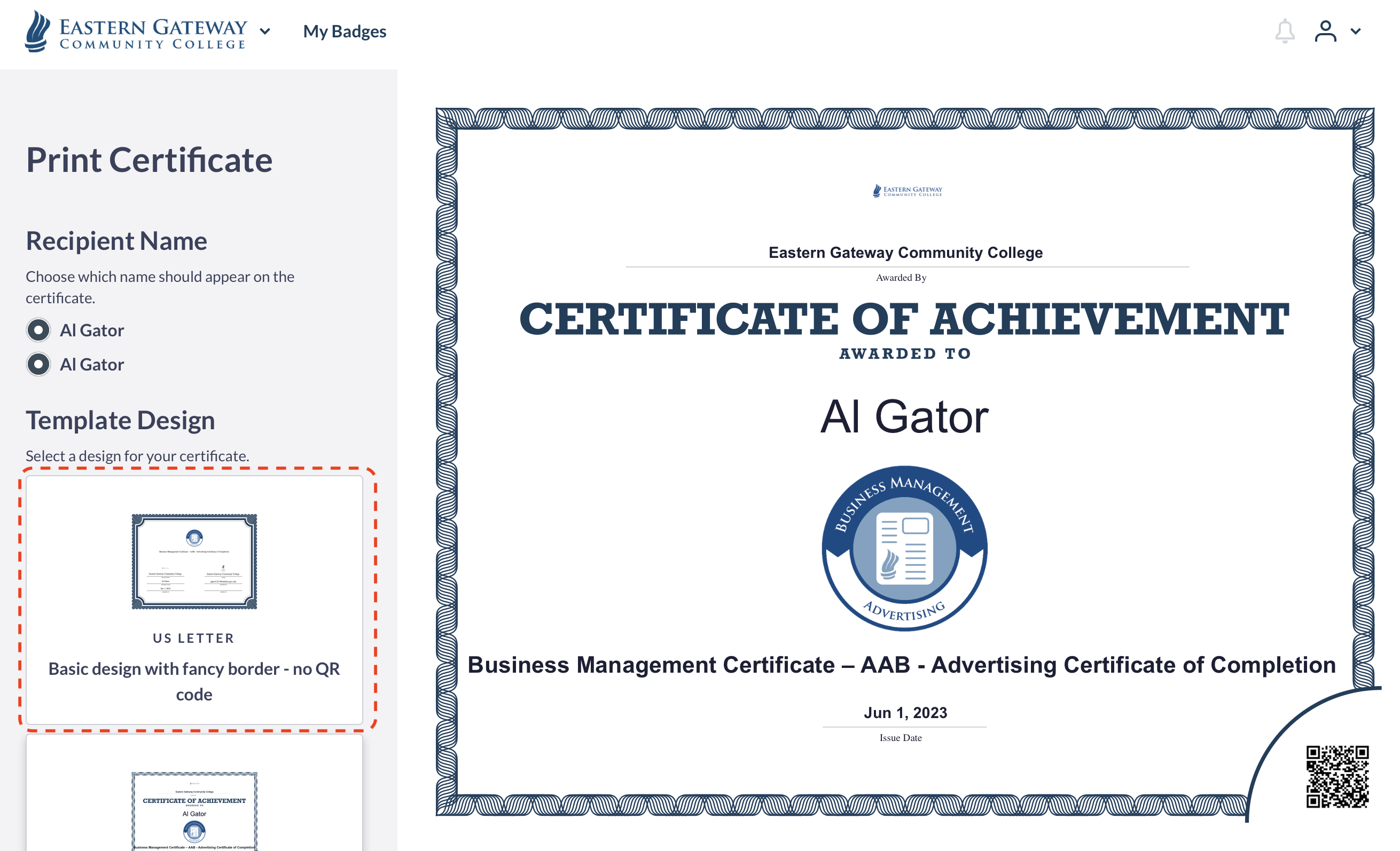The height and width of the screenshot is (851, 1400).
Task: Select the second Al Gator radio option
Action: point(38,364)
